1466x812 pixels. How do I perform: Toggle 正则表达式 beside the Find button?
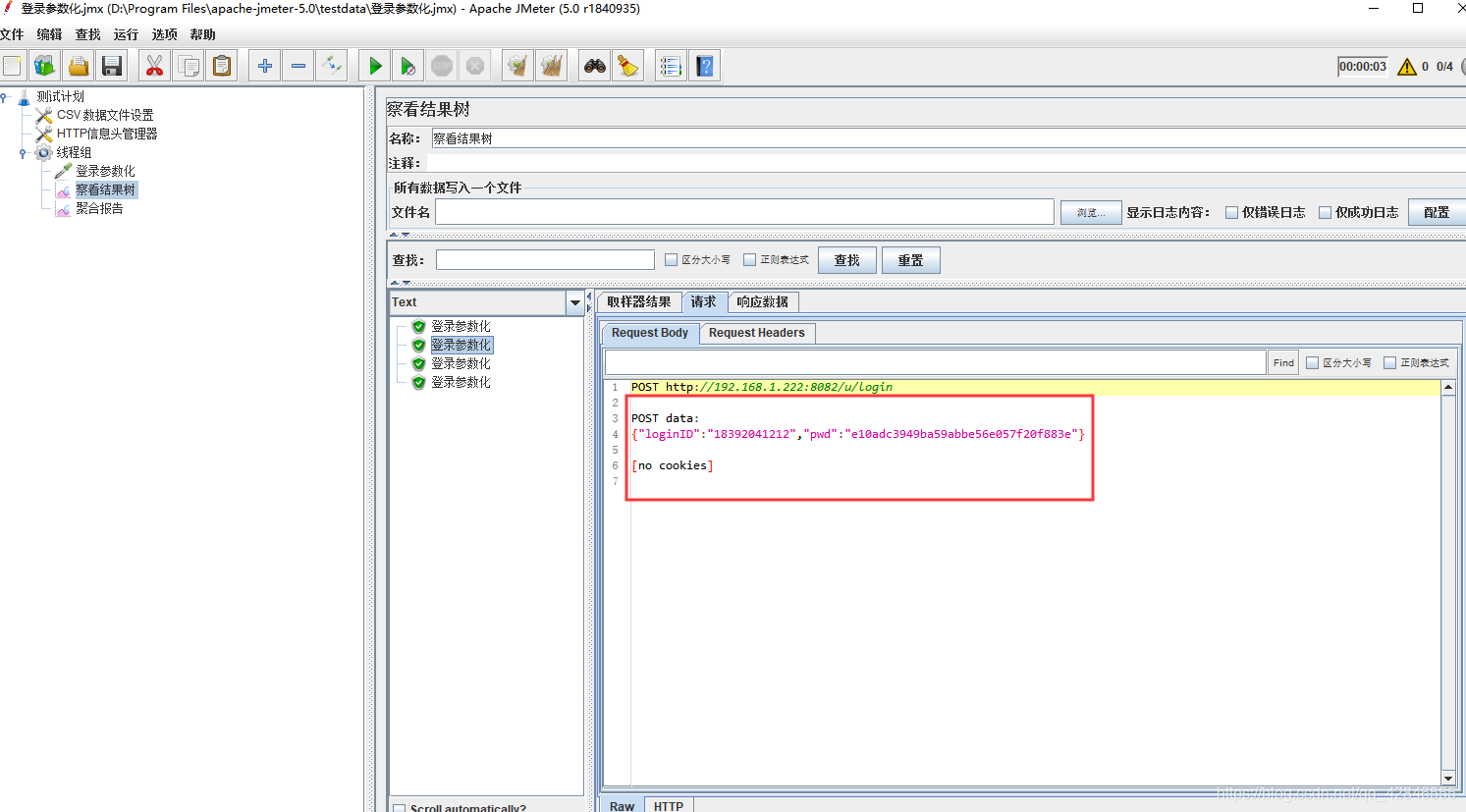click(x=1389, y=363)
